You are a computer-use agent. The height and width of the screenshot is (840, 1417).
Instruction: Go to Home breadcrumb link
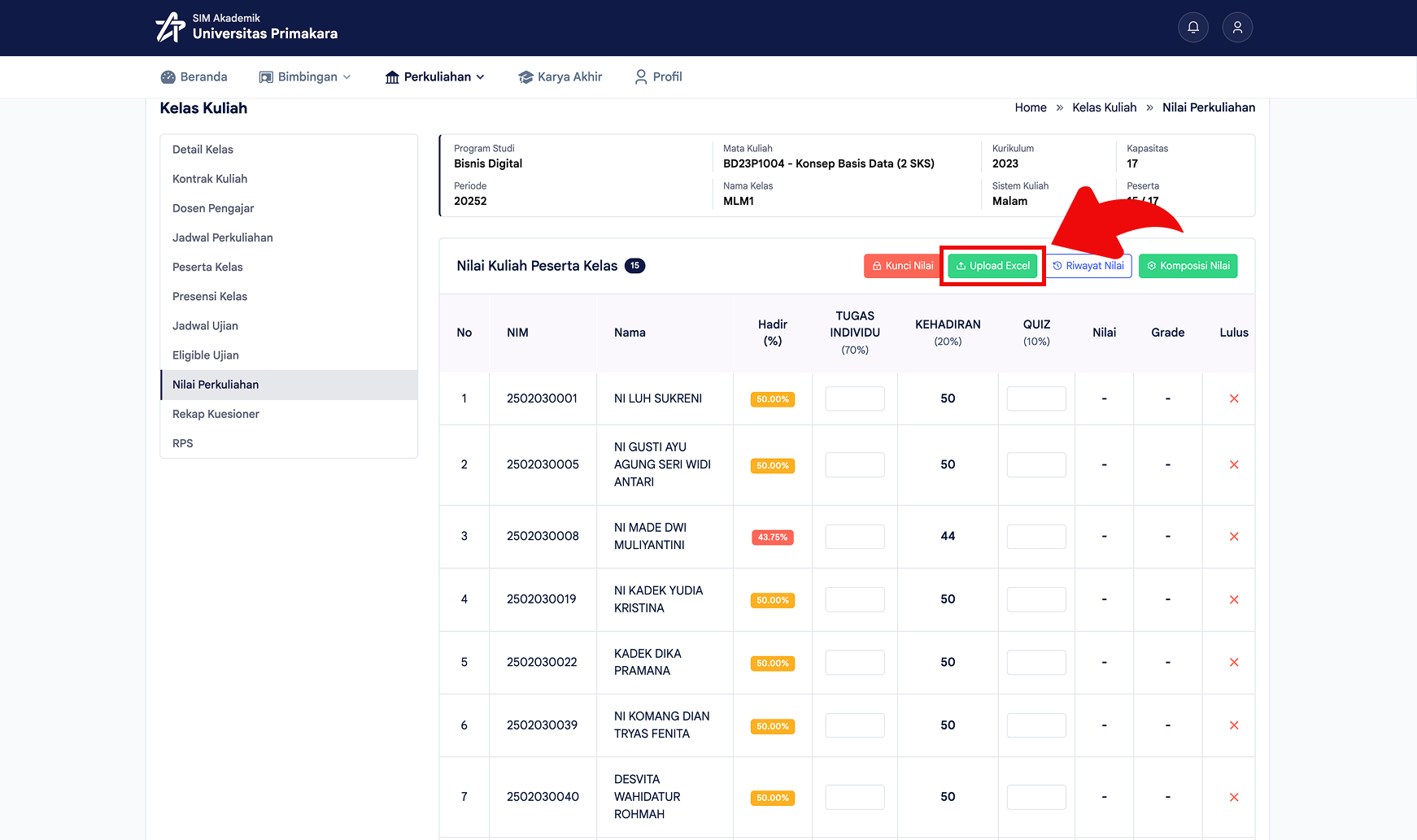click(1031, 107)
